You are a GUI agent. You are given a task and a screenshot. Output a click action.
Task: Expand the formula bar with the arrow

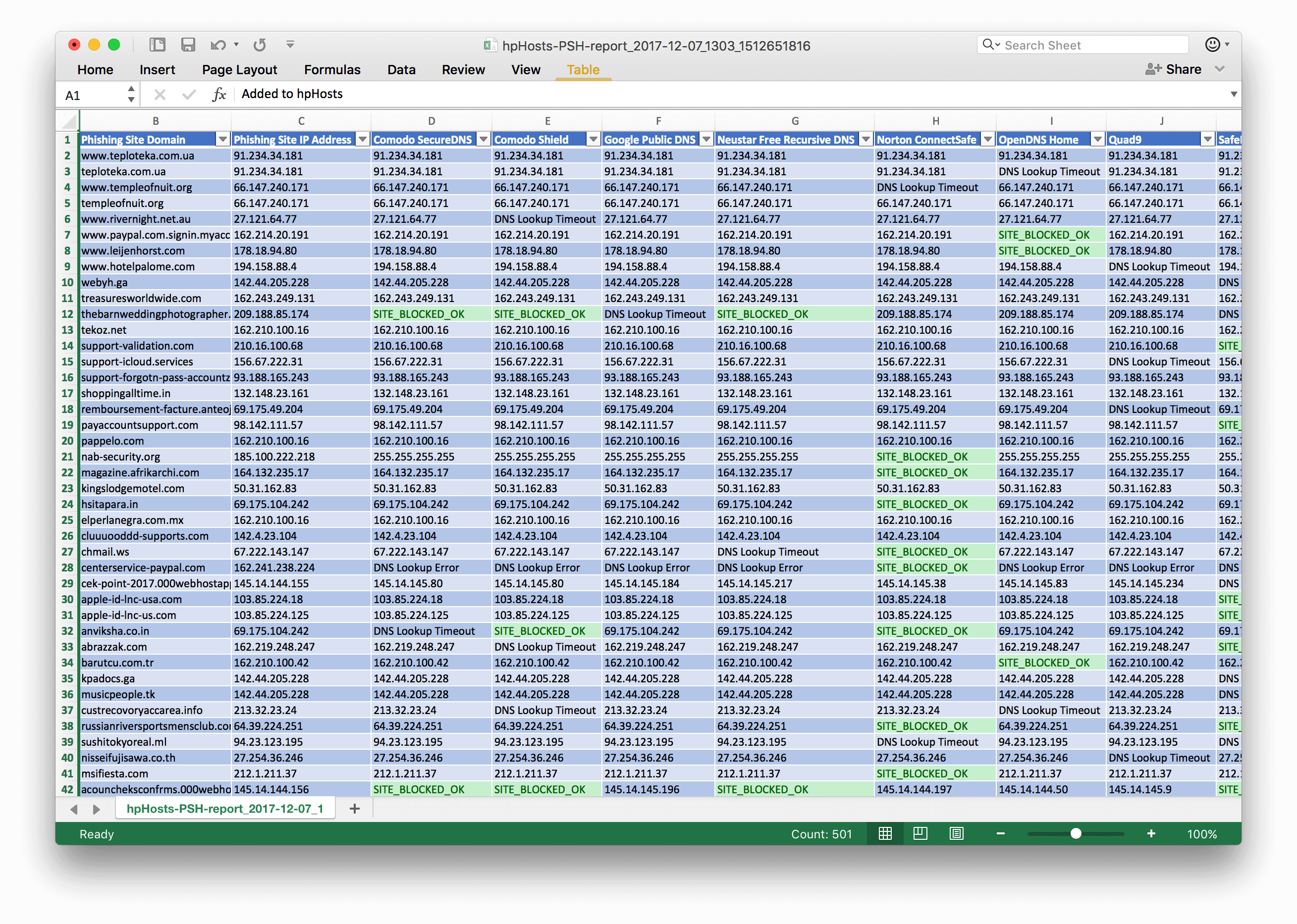tap(1233, 95)
